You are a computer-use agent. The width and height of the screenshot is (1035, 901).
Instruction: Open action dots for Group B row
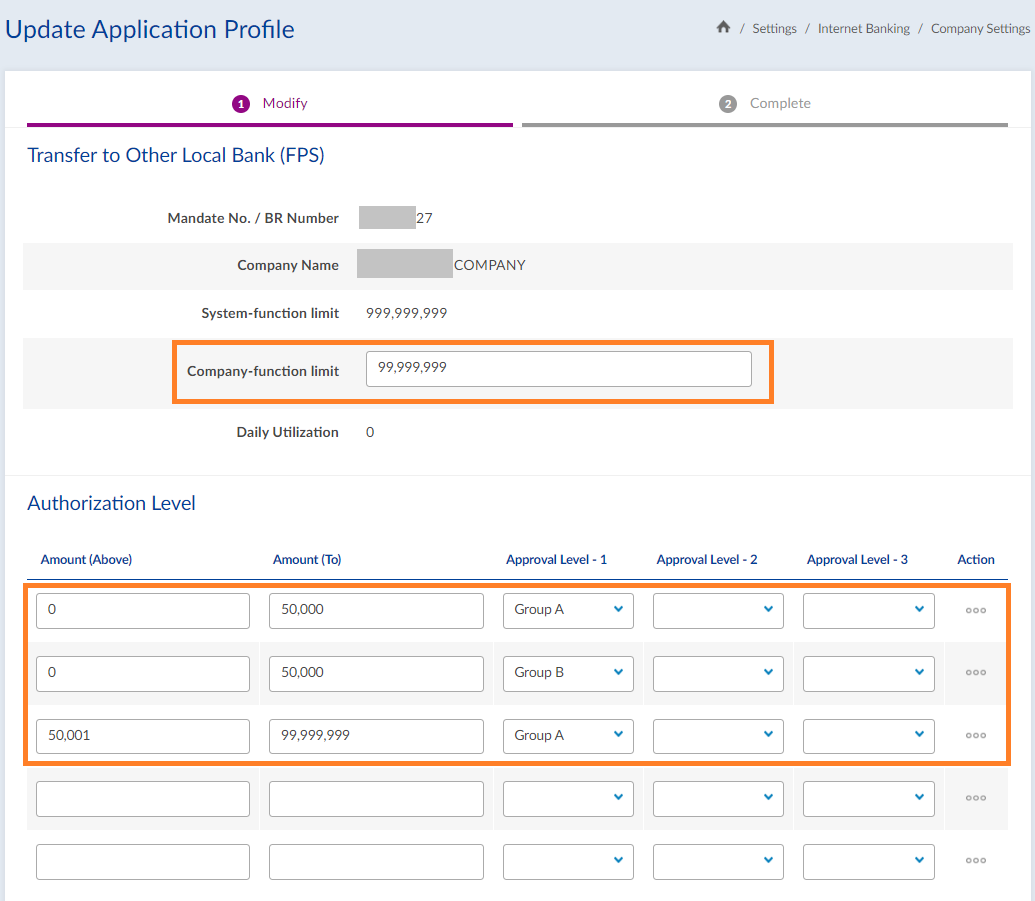[x=976, y=673]
